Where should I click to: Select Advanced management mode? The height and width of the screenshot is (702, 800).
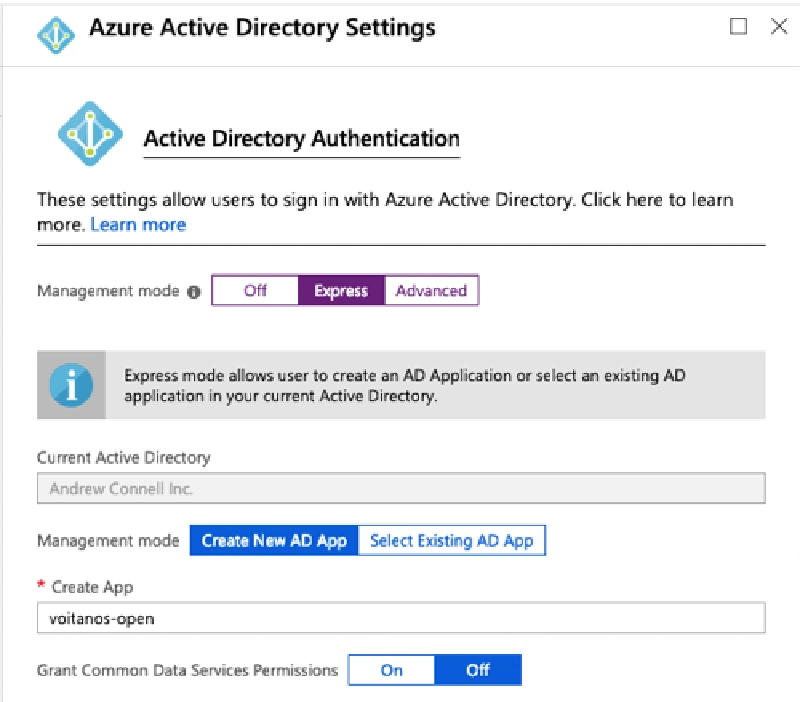pos(432,290)
